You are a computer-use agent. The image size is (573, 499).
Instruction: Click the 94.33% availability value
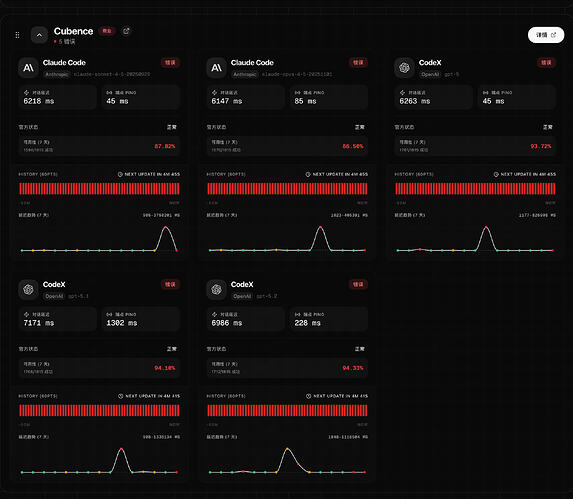[353, 368]
